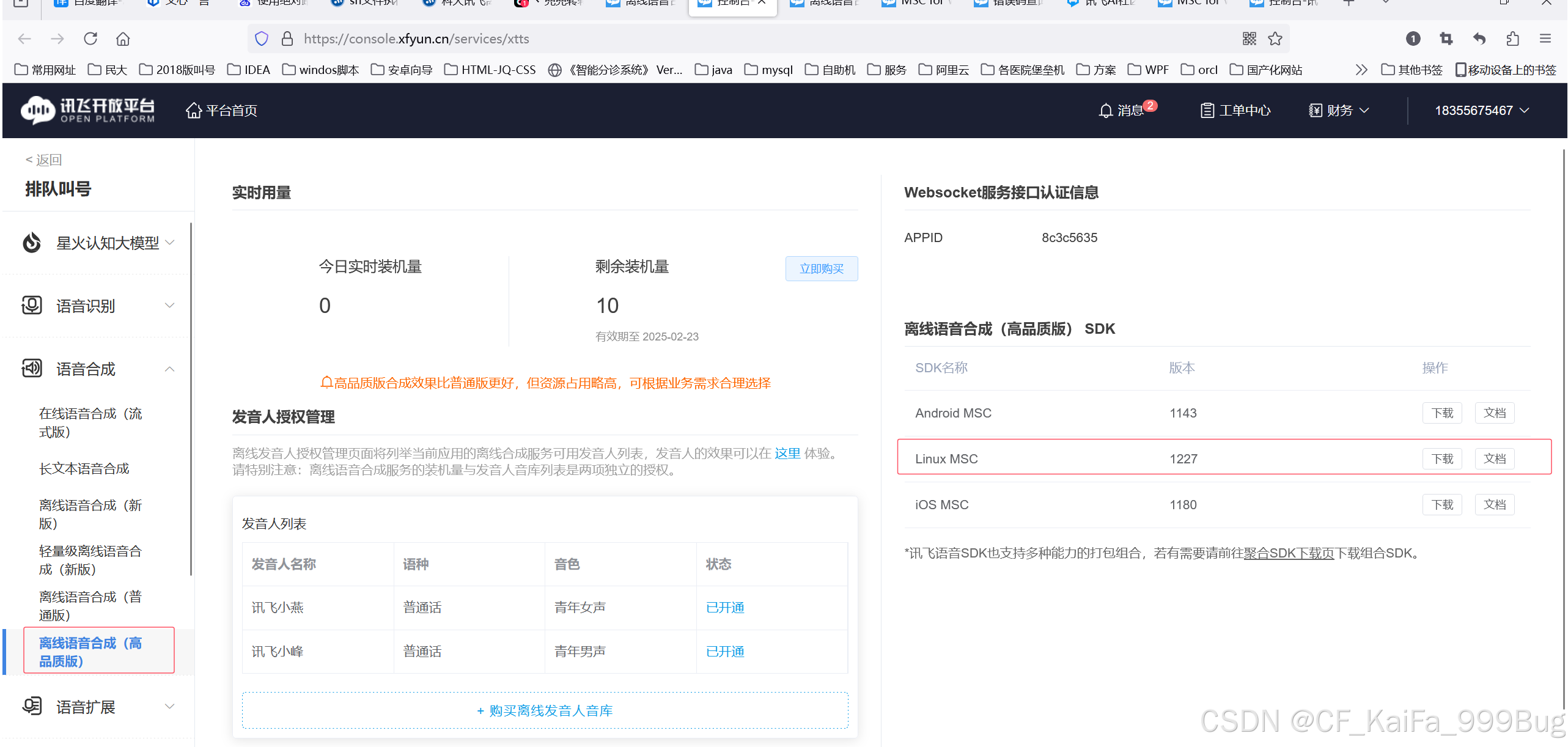Click the crop screenshot toolbar icon
The image size is (1568, 747).
point(1446,39)
